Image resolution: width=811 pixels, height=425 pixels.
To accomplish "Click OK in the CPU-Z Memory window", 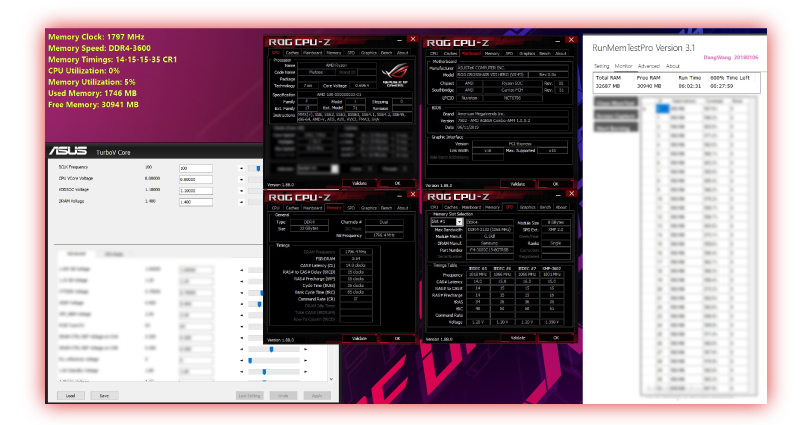I will 397,338.
